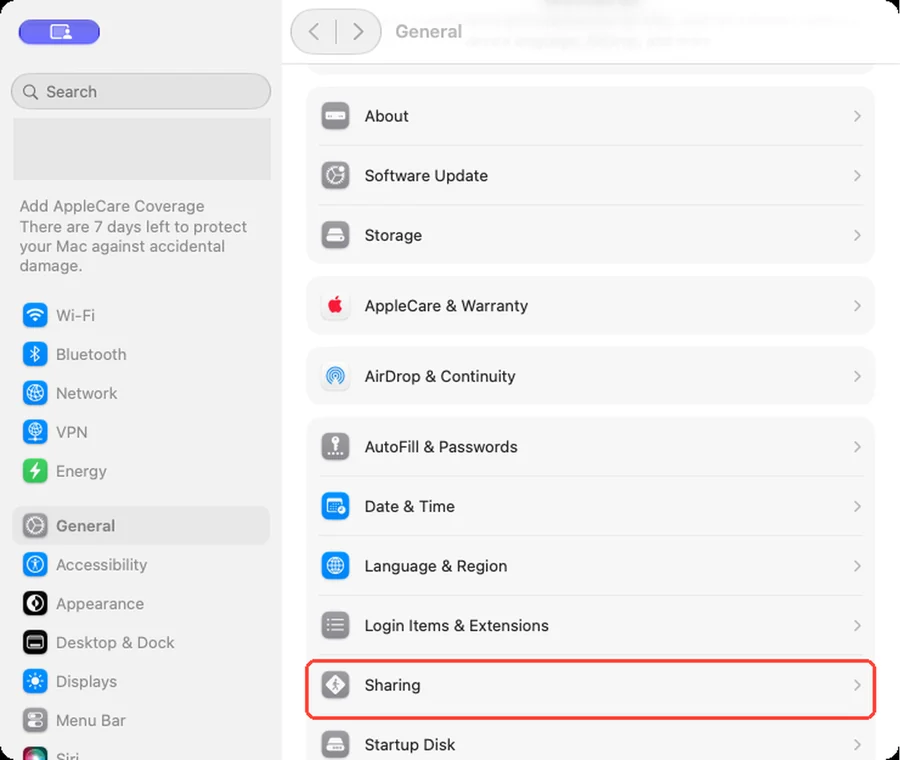Open Add AppleCare Coverage notice
Viewport: 900px width, 760px height.
[134, 236]
